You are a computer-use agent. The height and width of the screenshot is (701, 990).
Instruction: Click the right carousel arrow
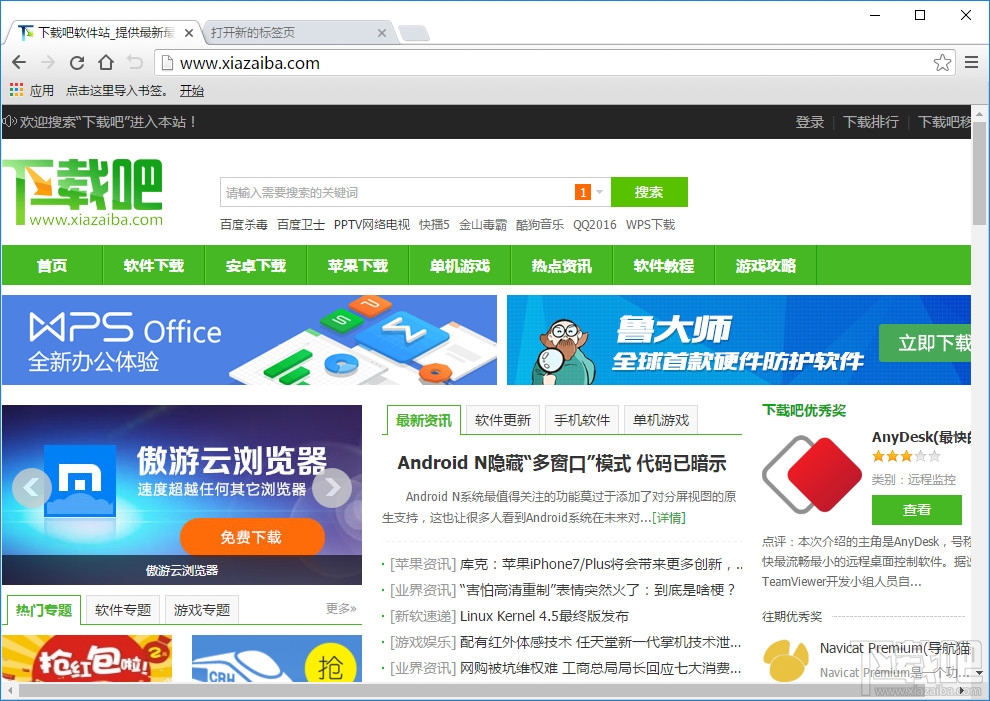[x=333, y=488]
